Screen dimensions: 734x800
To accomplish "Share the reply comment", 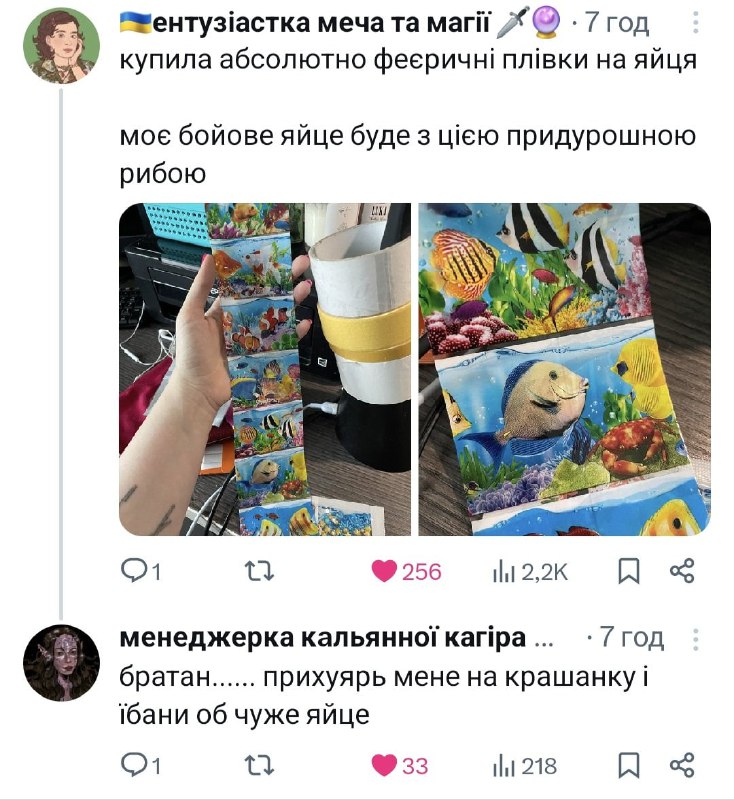I will tap(682, 765).
